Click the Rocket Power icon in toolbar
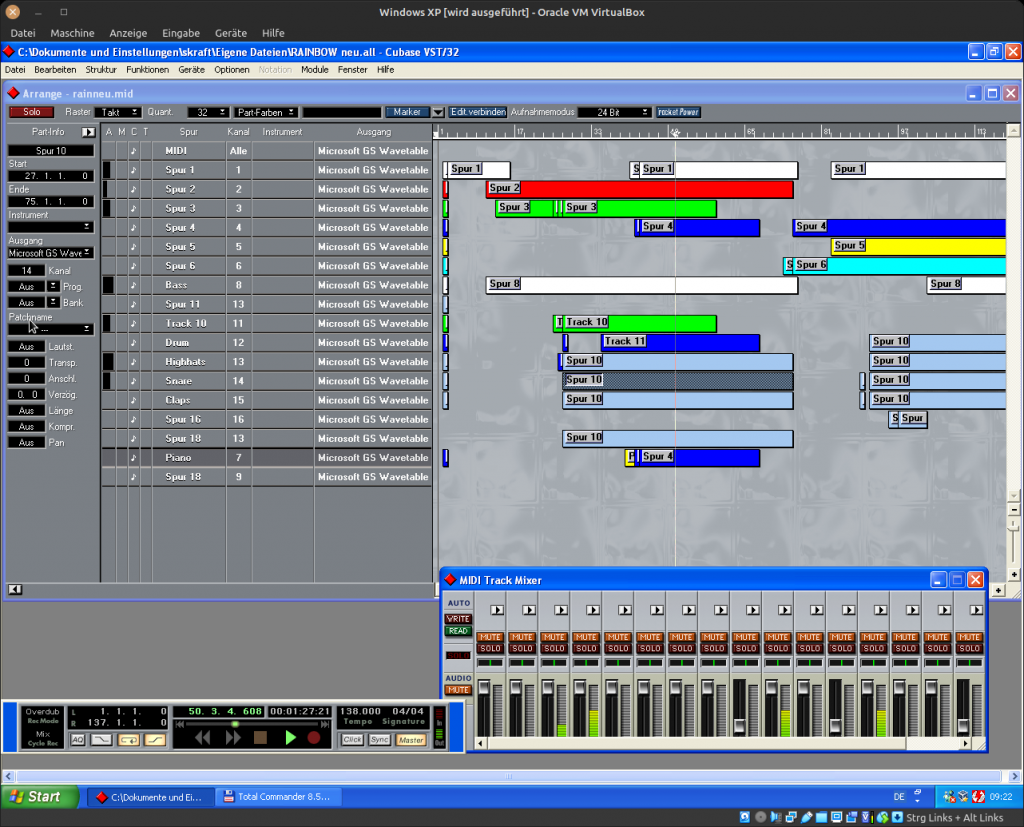 [x=678, y=112]
